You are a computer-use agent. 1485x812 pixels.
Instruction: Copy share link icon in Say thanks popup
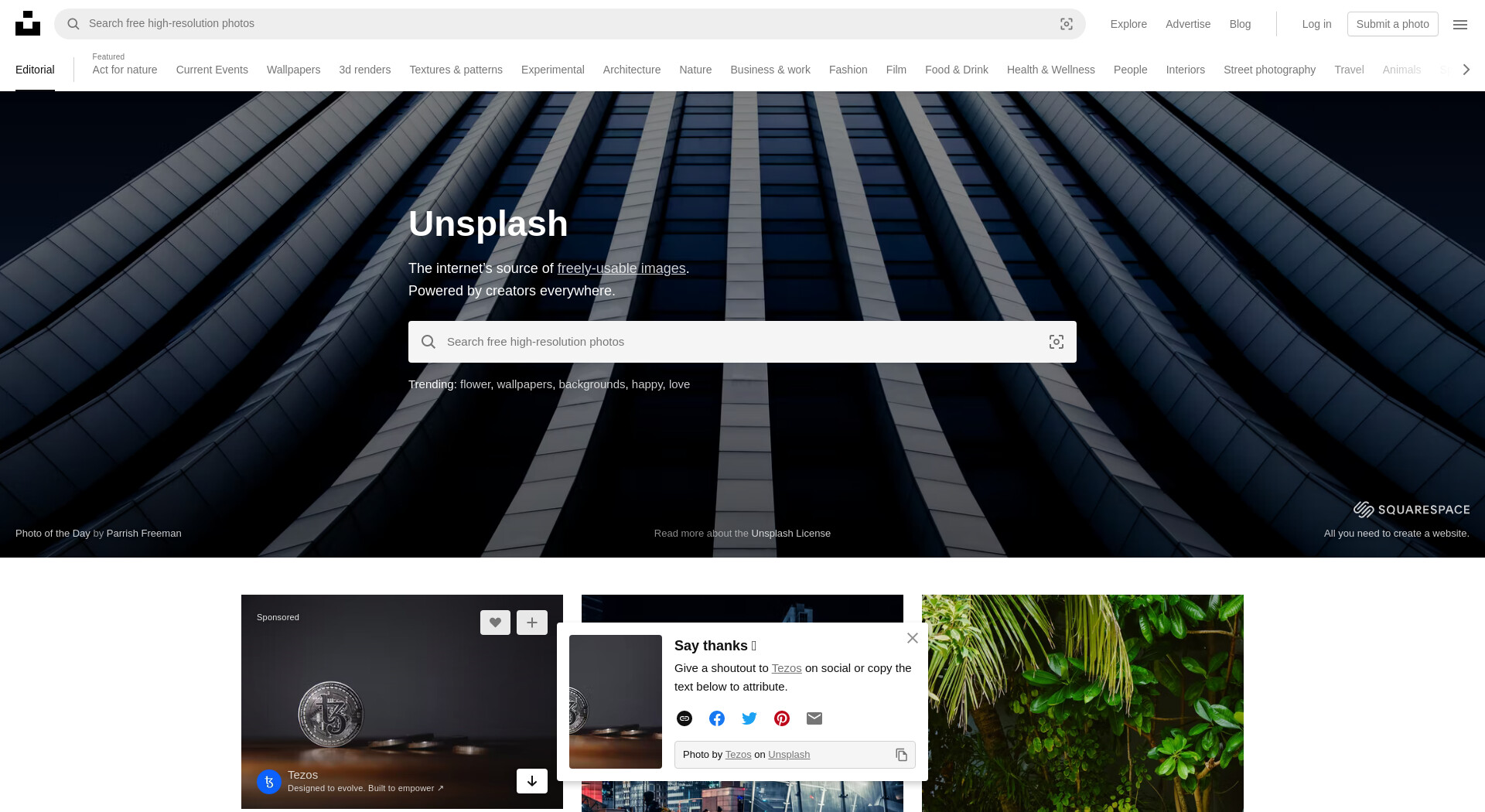pos(684,718)
